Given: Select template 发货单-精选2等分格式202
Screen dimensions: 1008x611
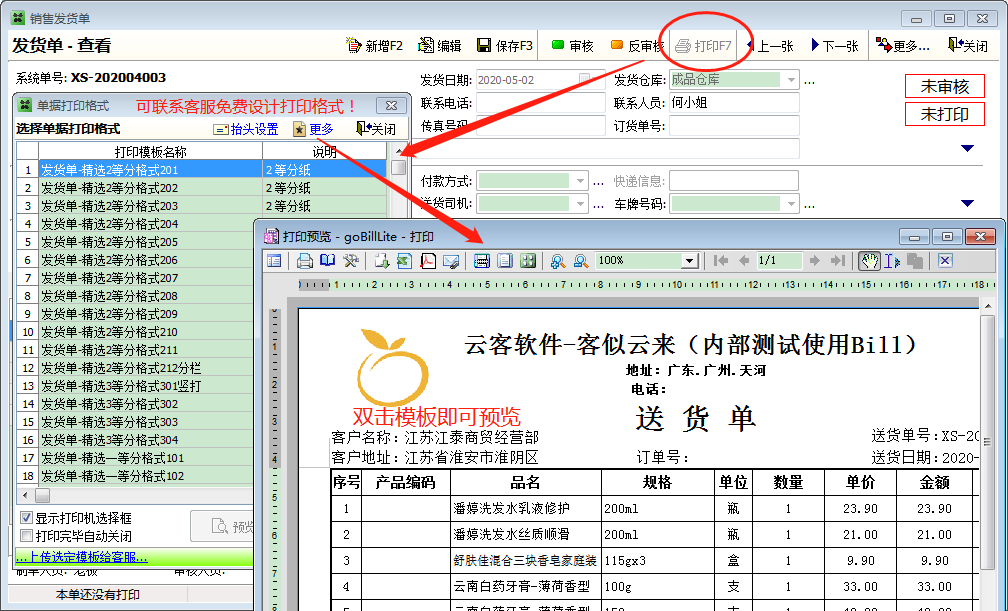Looking at the screenshot, I should click(x=201, y=188).
